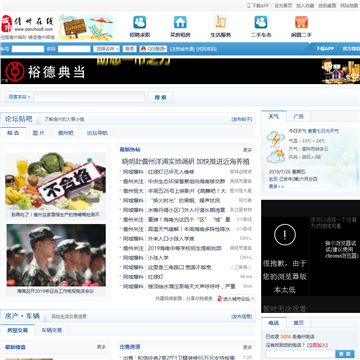Screen dimensions: 360x360
Task: Click the 搜索 search button
Action: (x=160, y=97)
